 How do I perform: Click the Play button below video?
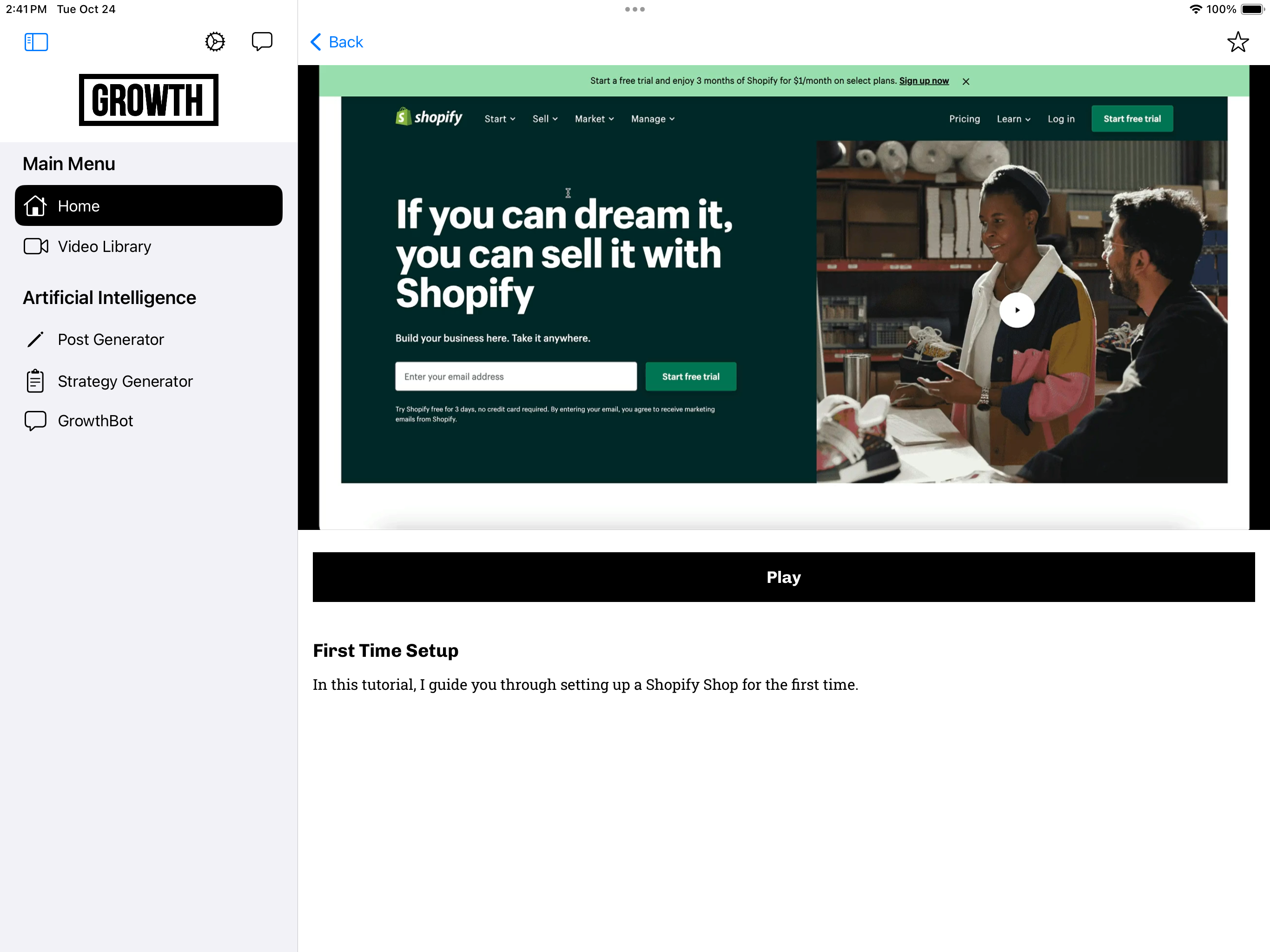coord(784,577)
